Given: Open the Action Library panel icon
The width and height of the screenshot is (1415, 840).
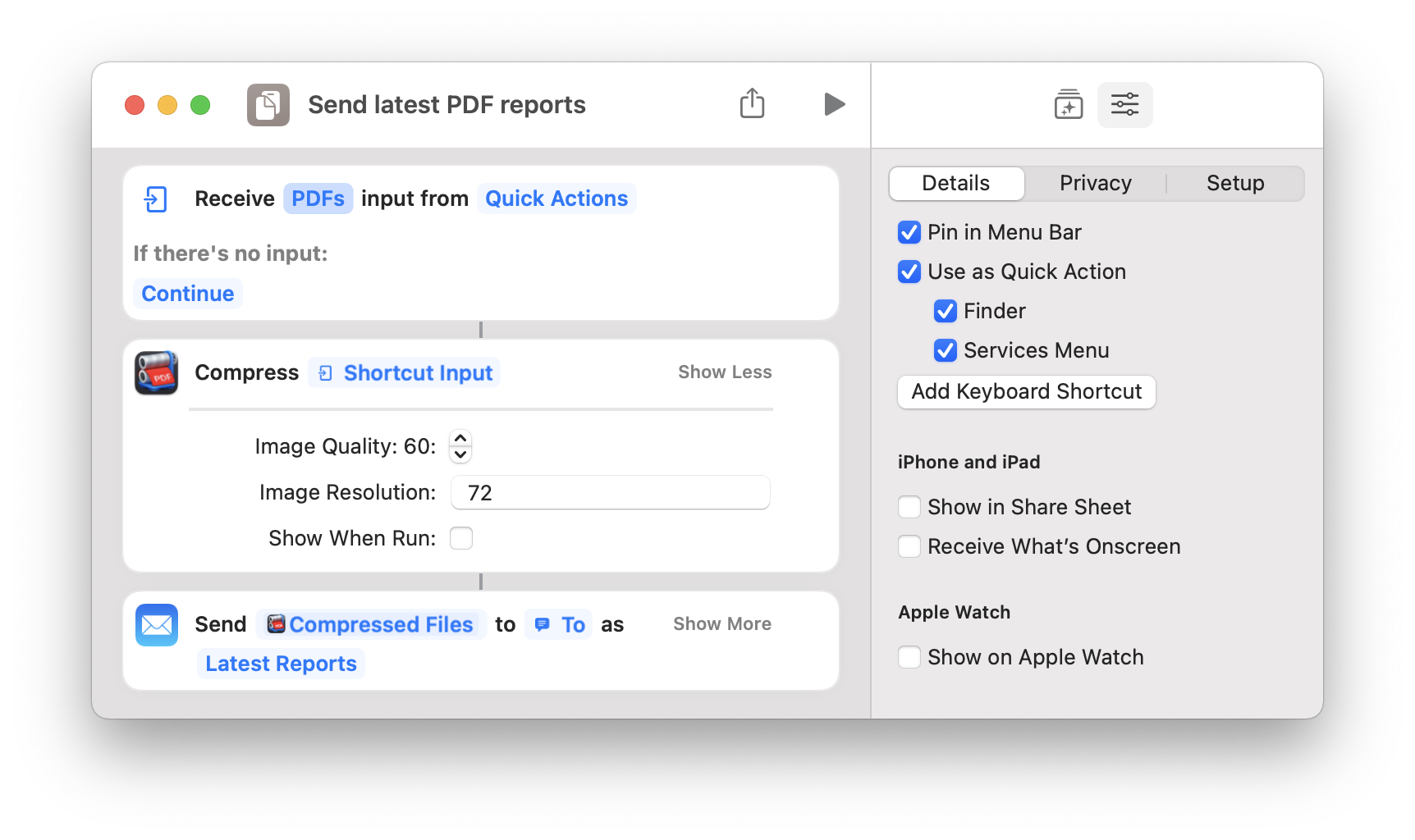Looking at the screenshot, I should 1068,105.
